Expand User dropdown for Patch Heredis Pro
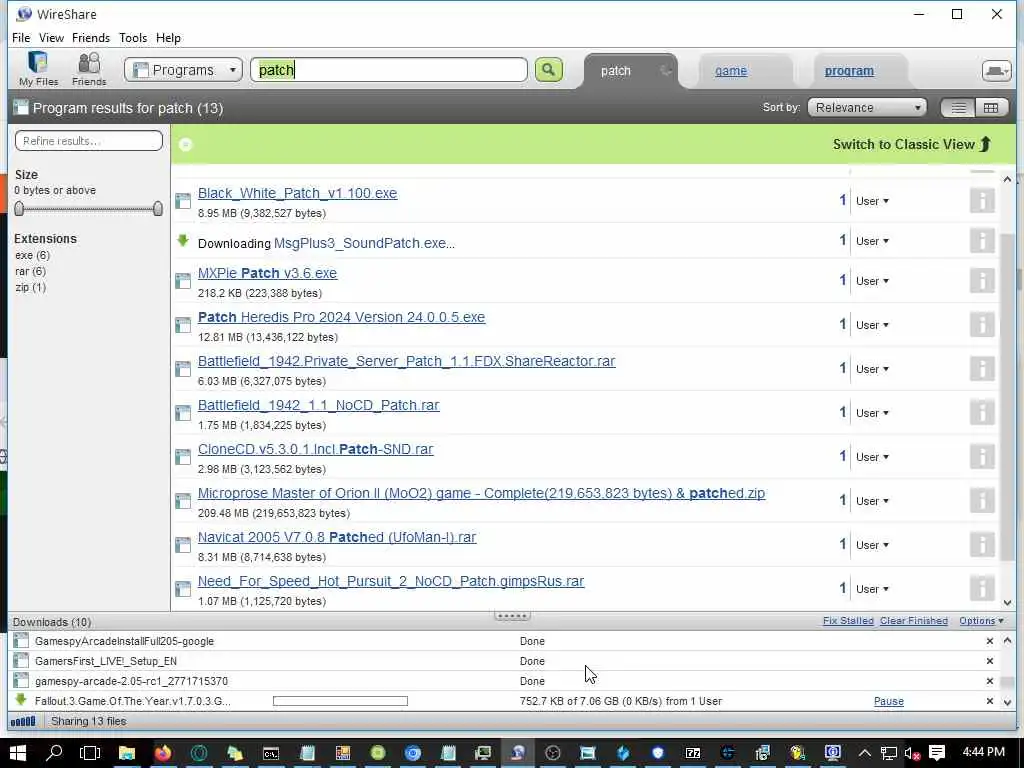The image size is (1024, 768). click(872, 325)
